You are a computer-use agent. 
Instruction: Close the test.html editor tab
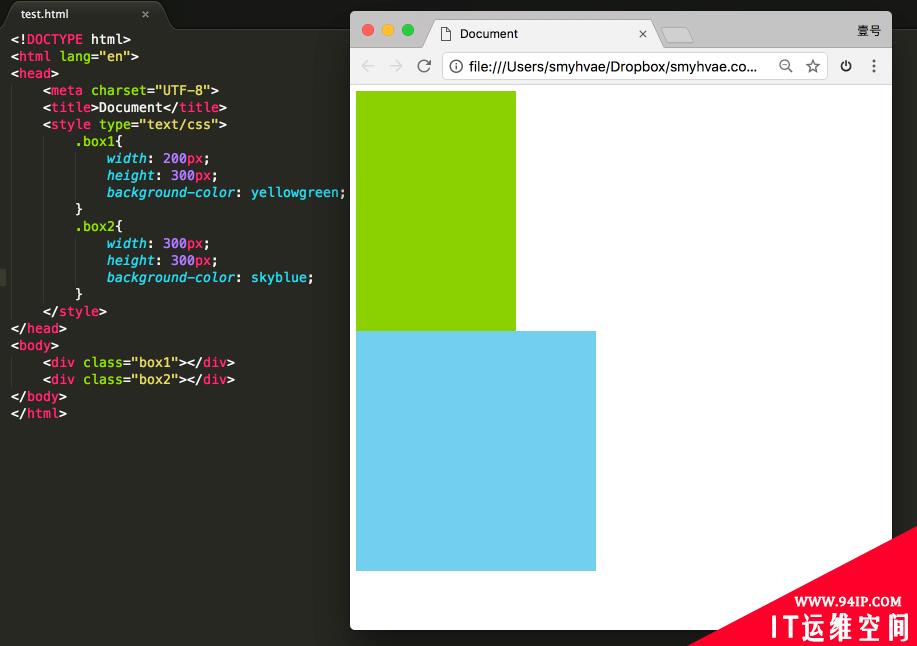pyautogui.click(x=145, y=14)
